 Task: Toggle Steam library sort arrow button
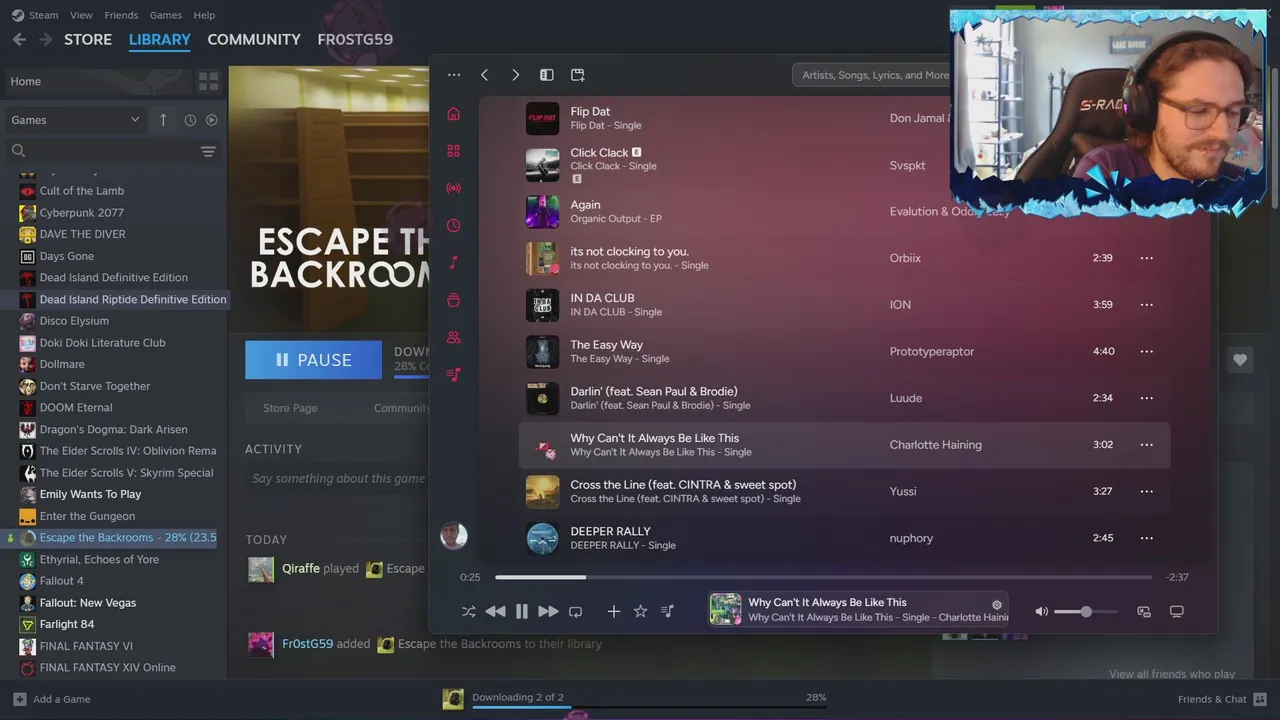point(163,120)
